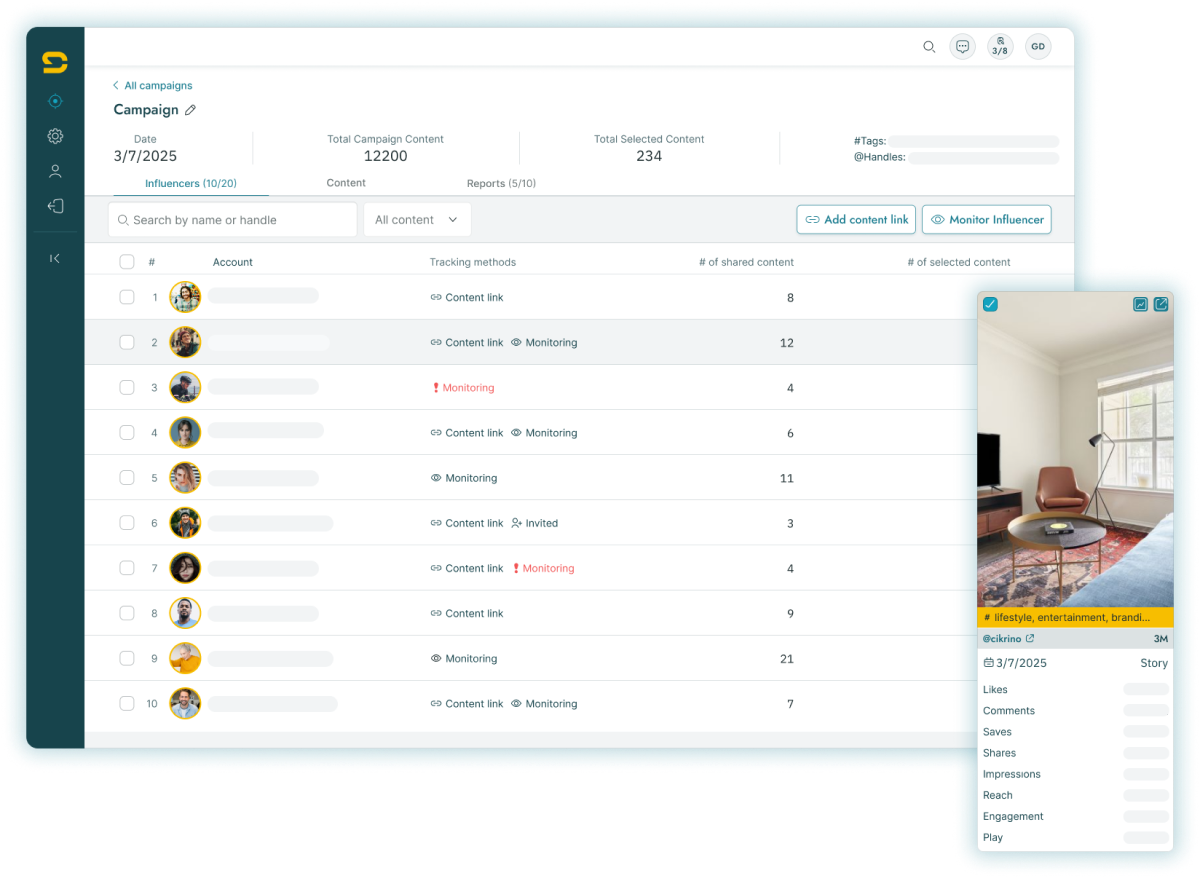Click Add content link button
Screen dimensions: 1200x877
click(856, 220)
